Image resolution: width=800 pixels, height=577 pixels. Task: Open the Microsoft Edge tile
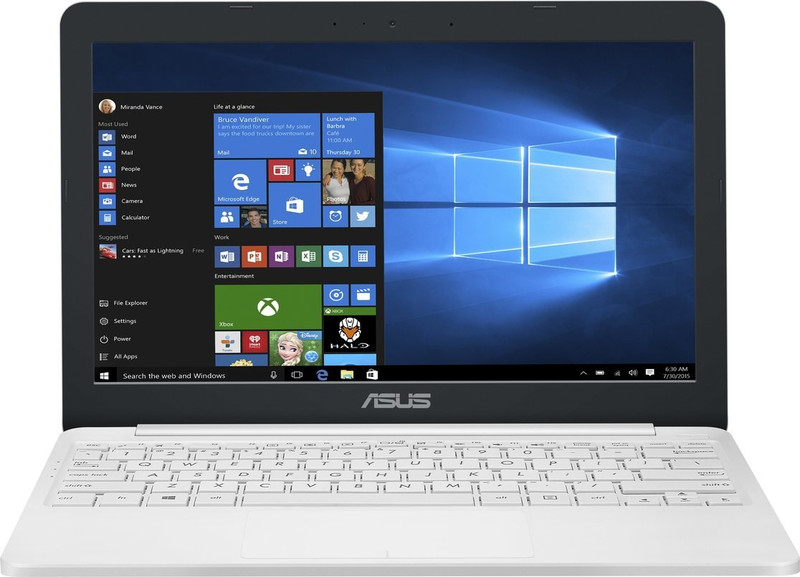[241, 183]
